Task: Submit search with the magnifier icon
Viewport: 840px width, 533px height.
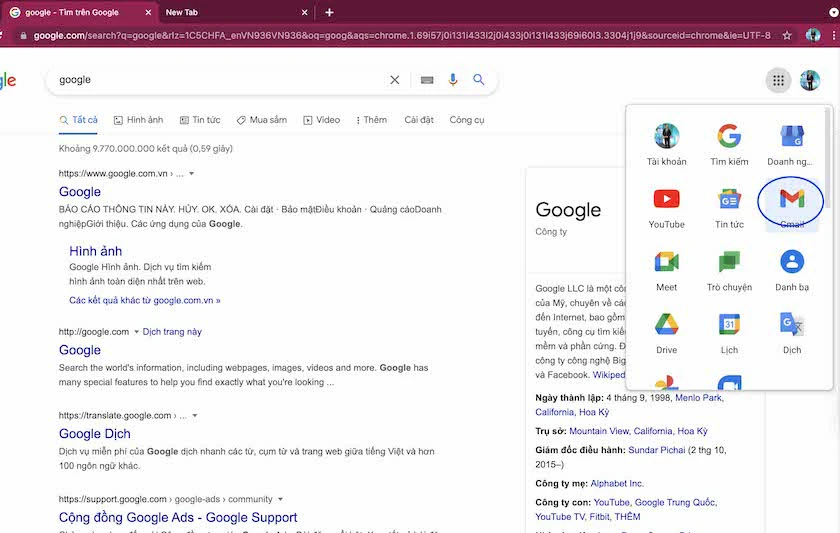Action: tap(478, 80)
